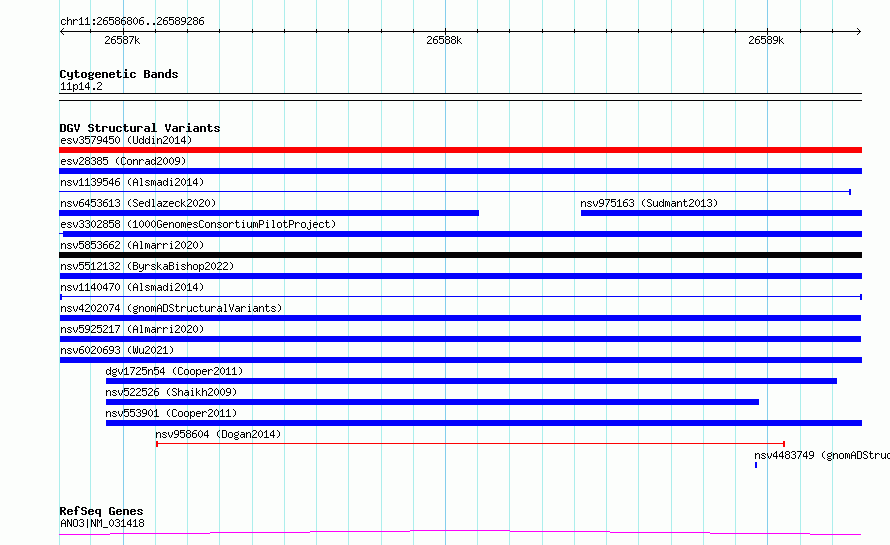
Task: Click the black nsv5853662 variant bar
Action: (x=460, y=255)
